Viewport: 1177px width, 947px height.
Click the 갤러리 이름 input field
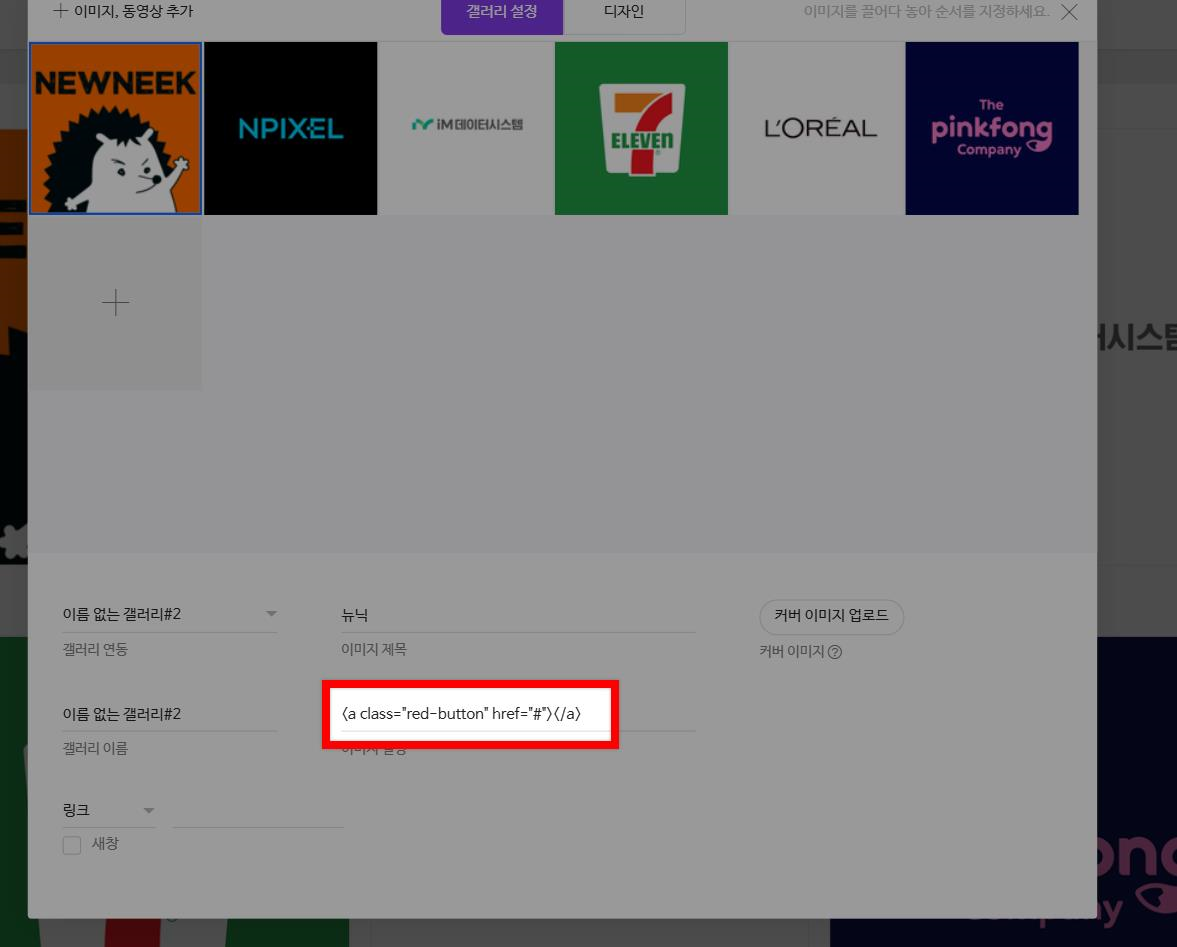tap(170, 714)
